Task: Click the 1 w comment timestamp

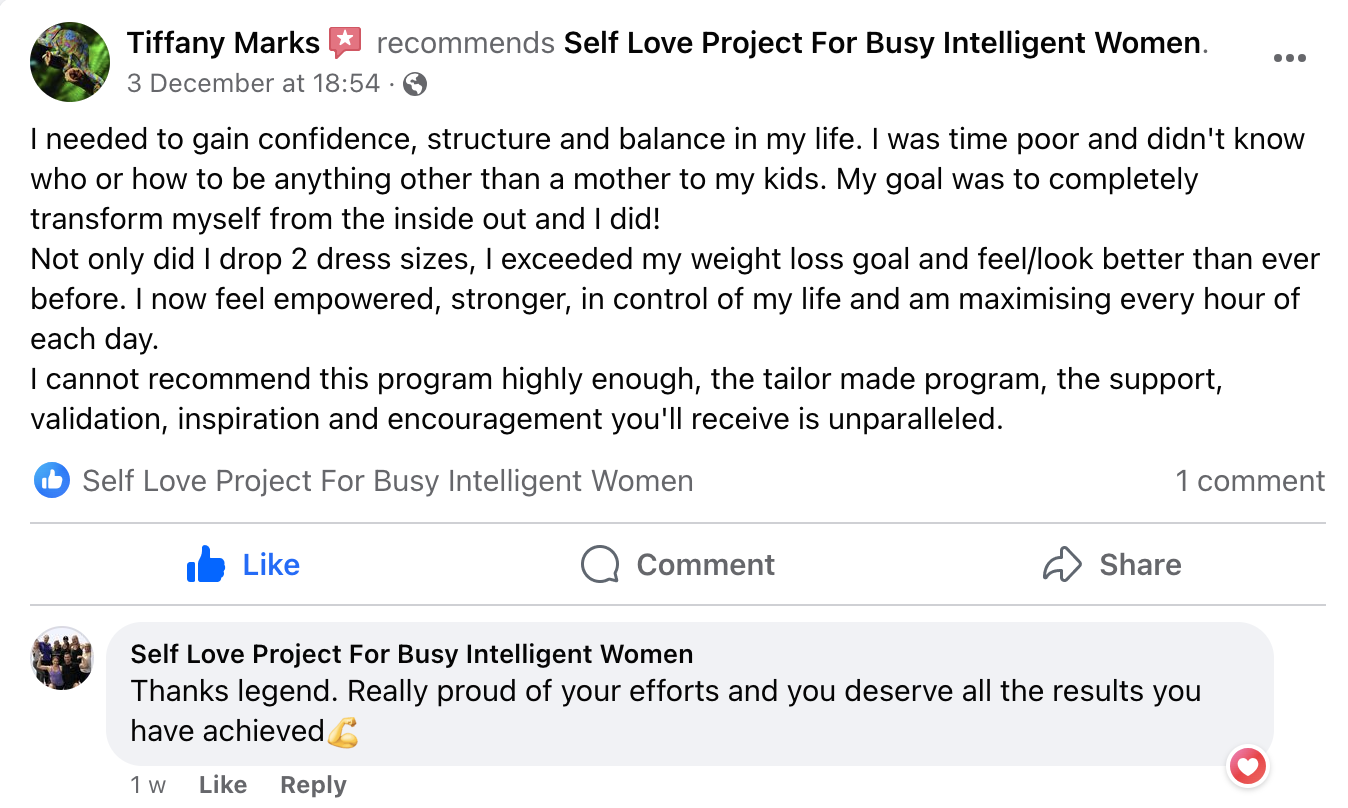Action: click(x=148, y=785)
